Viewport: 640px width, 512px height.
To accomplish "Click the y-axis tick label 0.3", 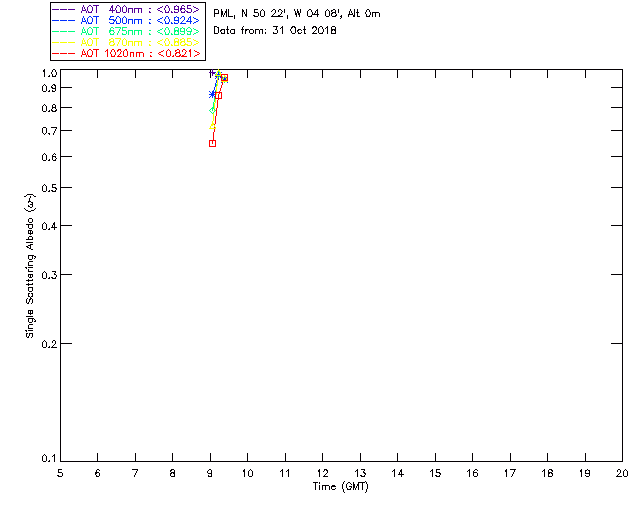I will point(49,275).
